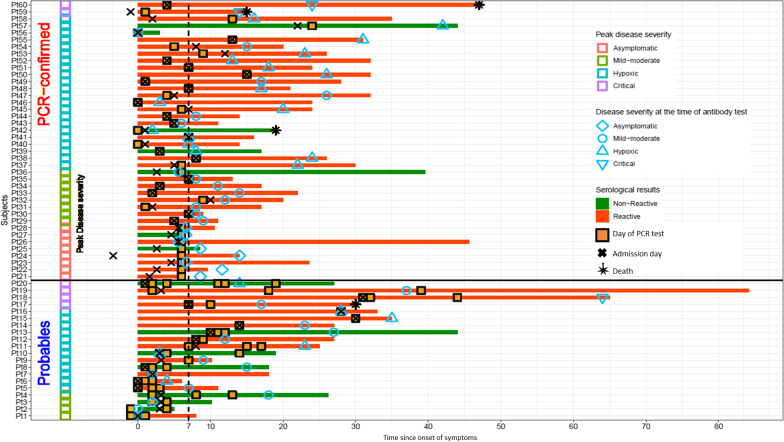Click the Time since onset of symptoms axis title

[430, 438]
